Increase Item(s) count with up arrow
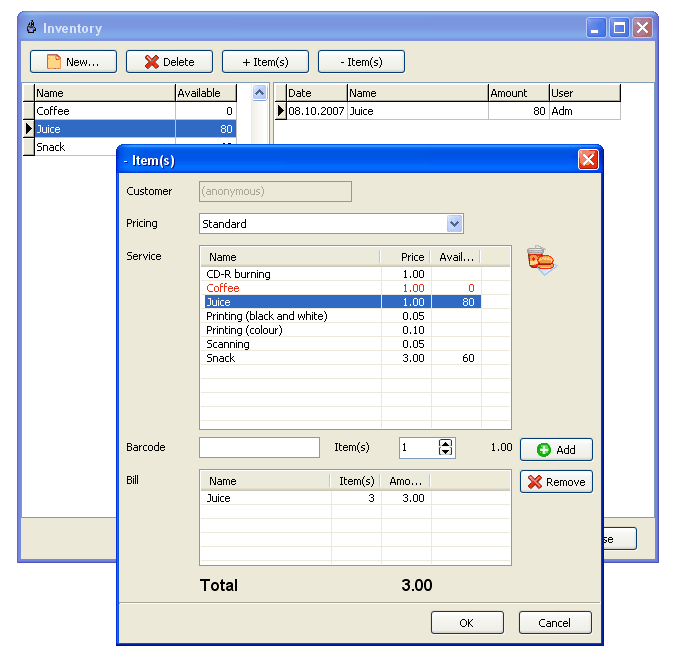The height and width of the screenshot is (656, 673). tap(446, 443)
